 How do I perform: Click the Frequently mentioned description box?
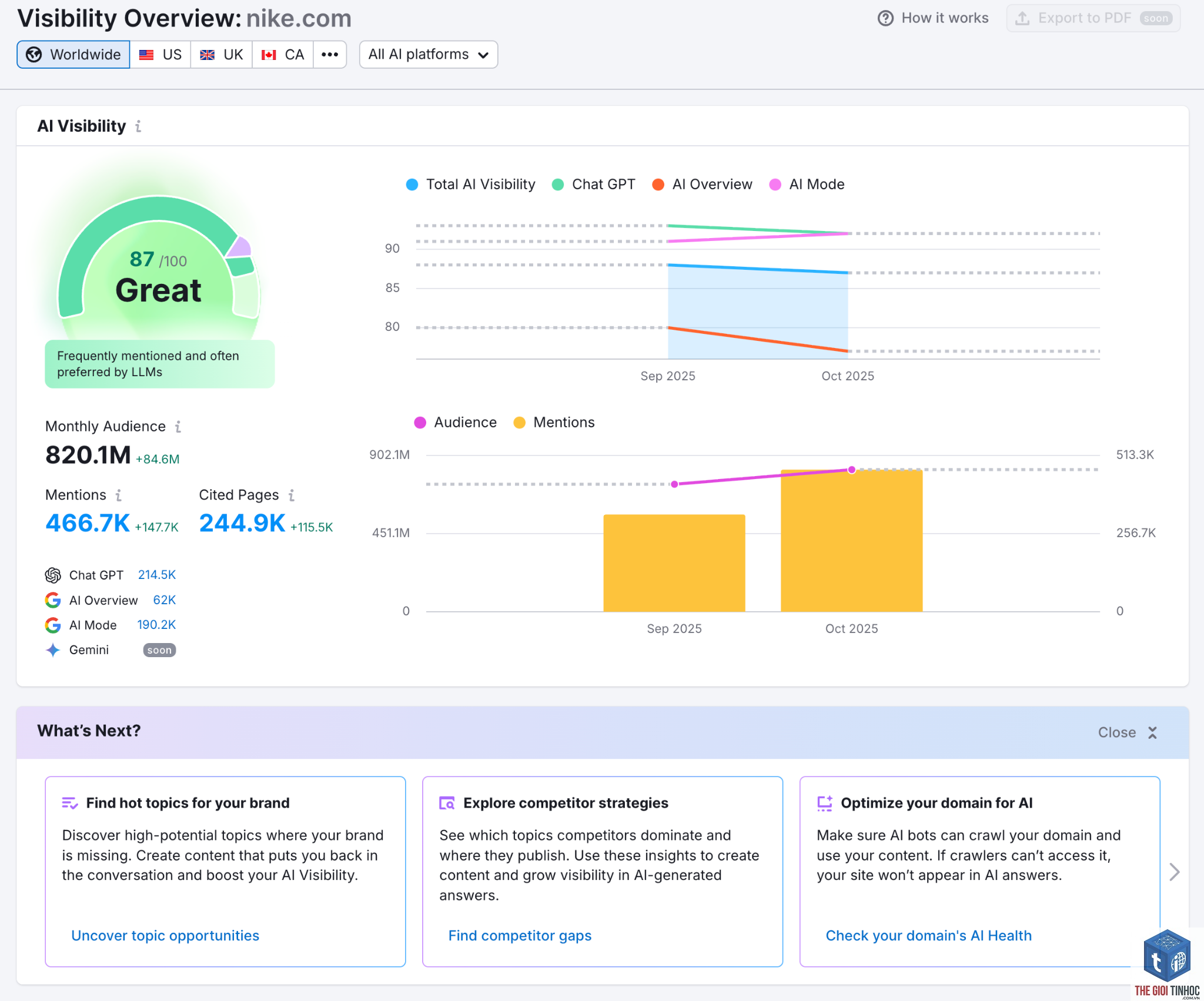click(160, 364)
